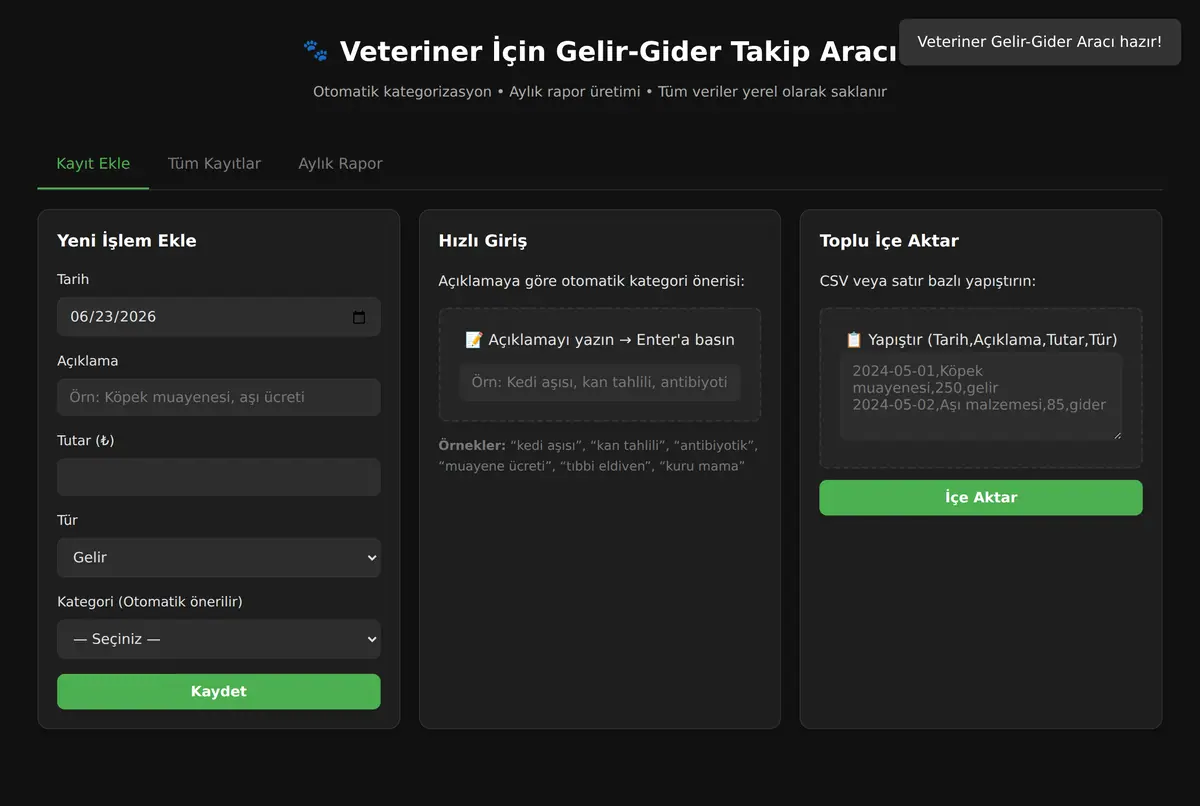
Task: Click the 'Kategori (Otomatik önerilir)' label
Action: pyautogui.click(x=150, y=601)
